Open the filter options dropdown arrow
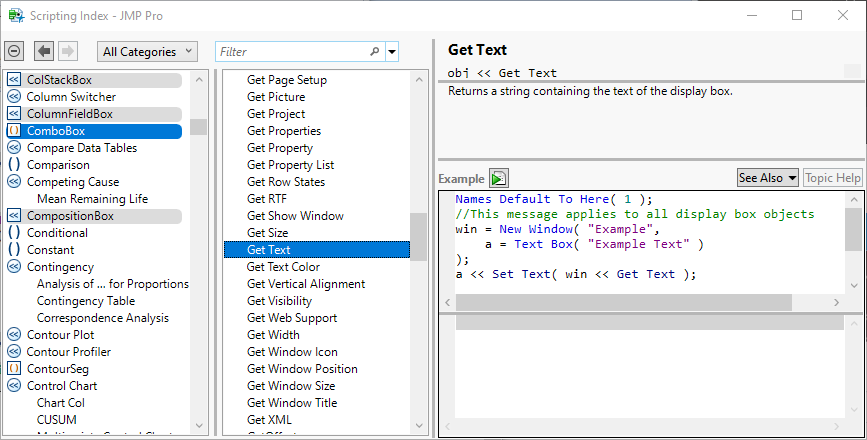The width and height of the screenshot is (867, 440). 392,51
